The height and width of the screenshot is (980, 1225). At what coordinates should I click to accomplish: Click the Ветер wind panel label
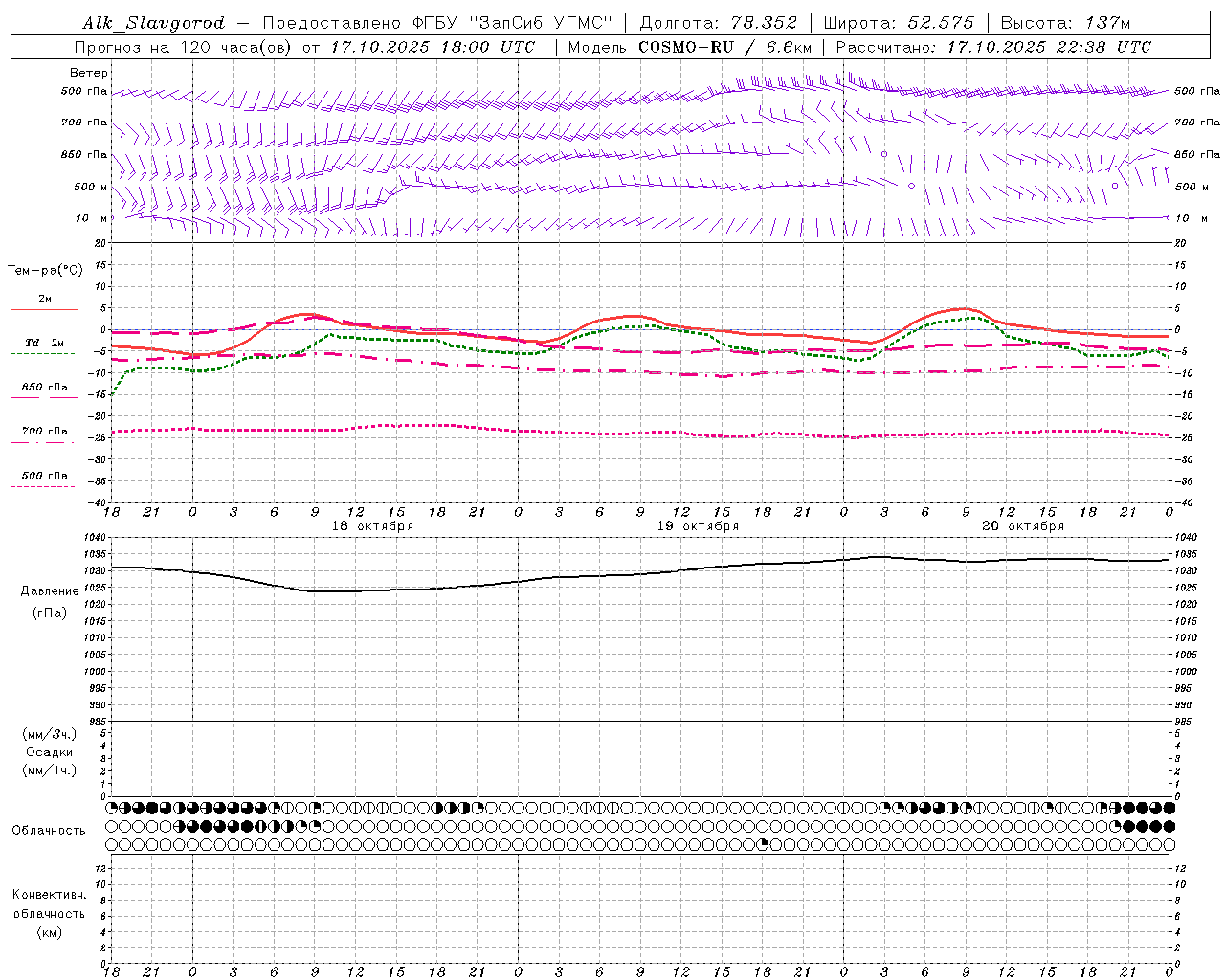(x=89, y=73)
